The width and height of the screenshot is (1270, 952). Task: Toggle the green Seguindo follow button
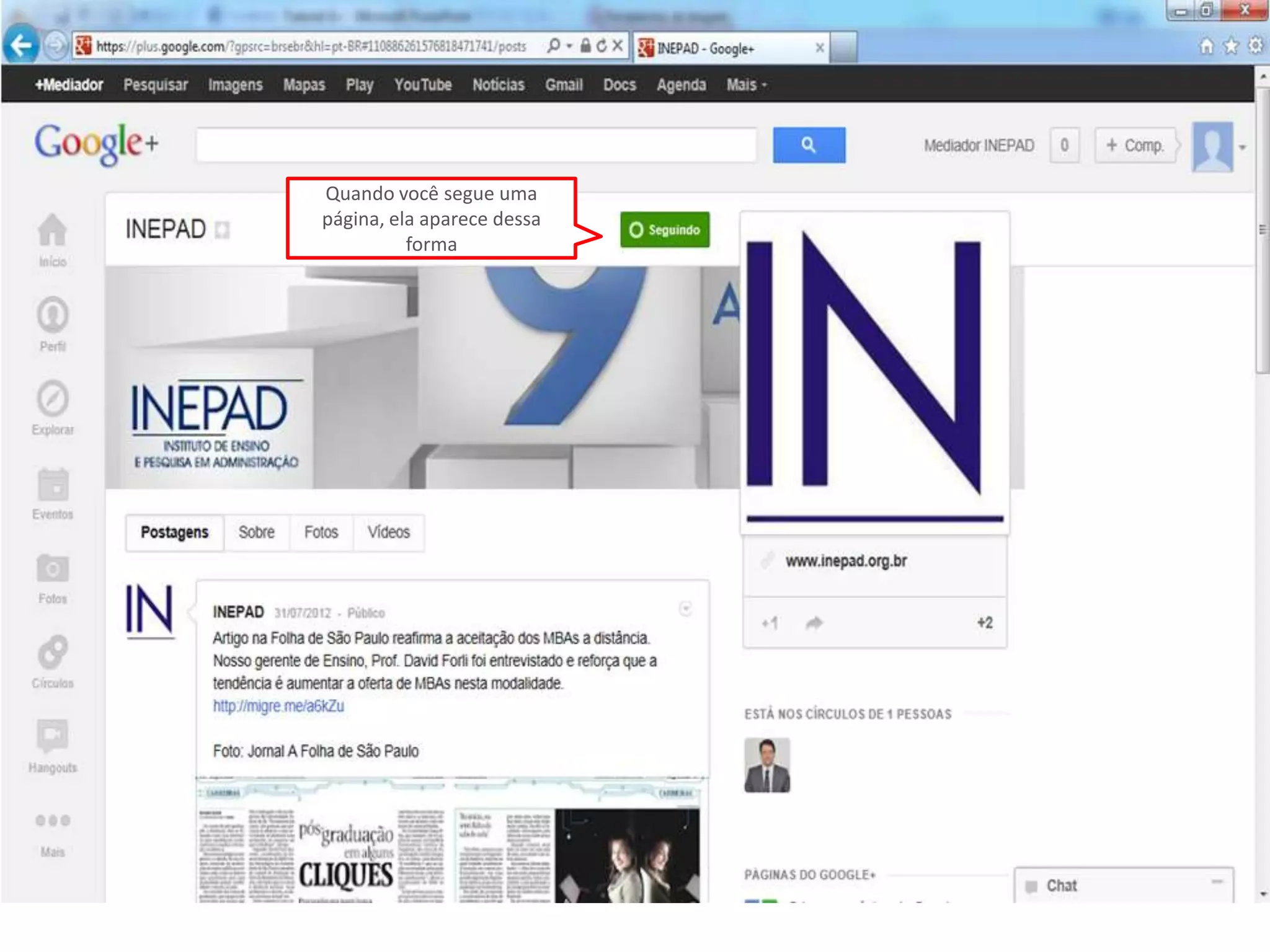665,230
